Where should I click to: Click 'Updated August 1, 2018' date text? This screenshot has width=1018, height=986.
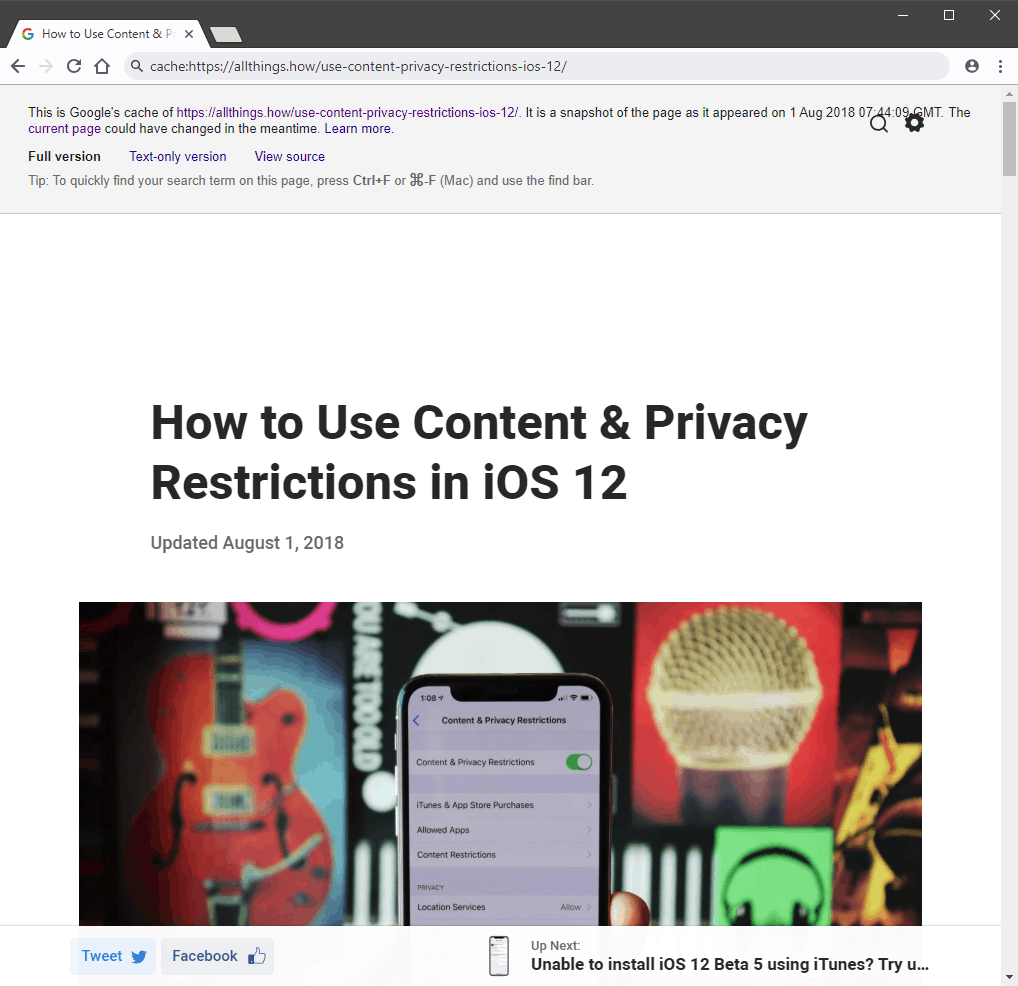[x=247, y=543]
